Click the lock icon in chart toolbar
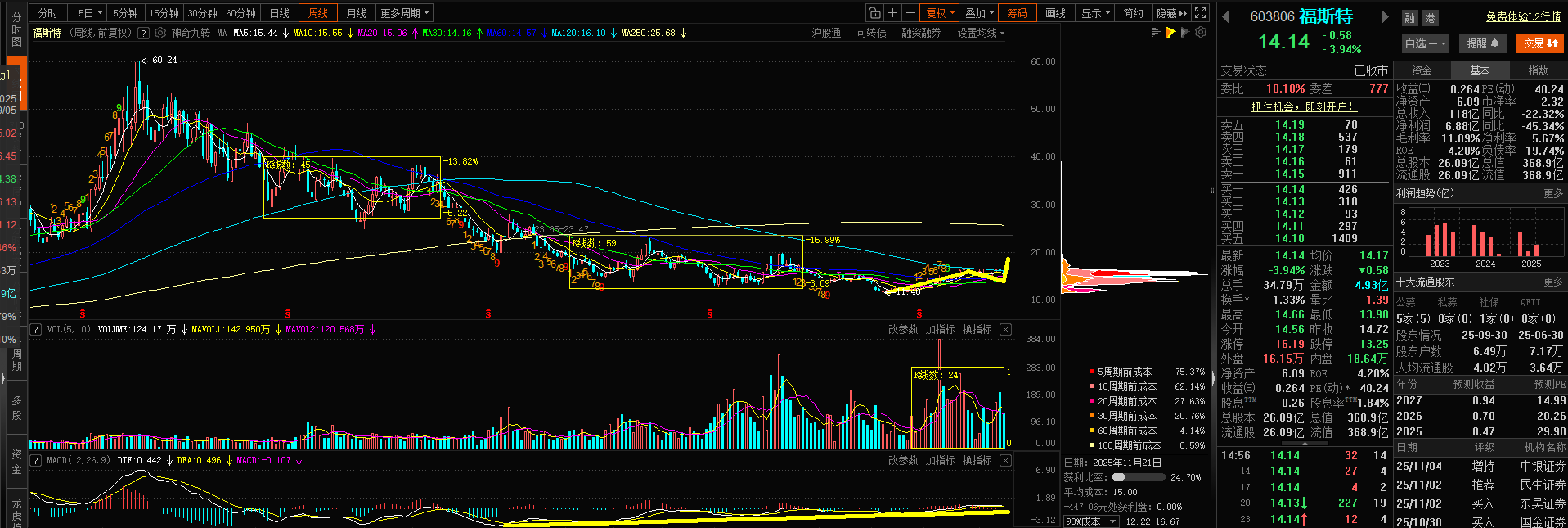This screenshot has width=1568, height=528. tap(874, 13)
